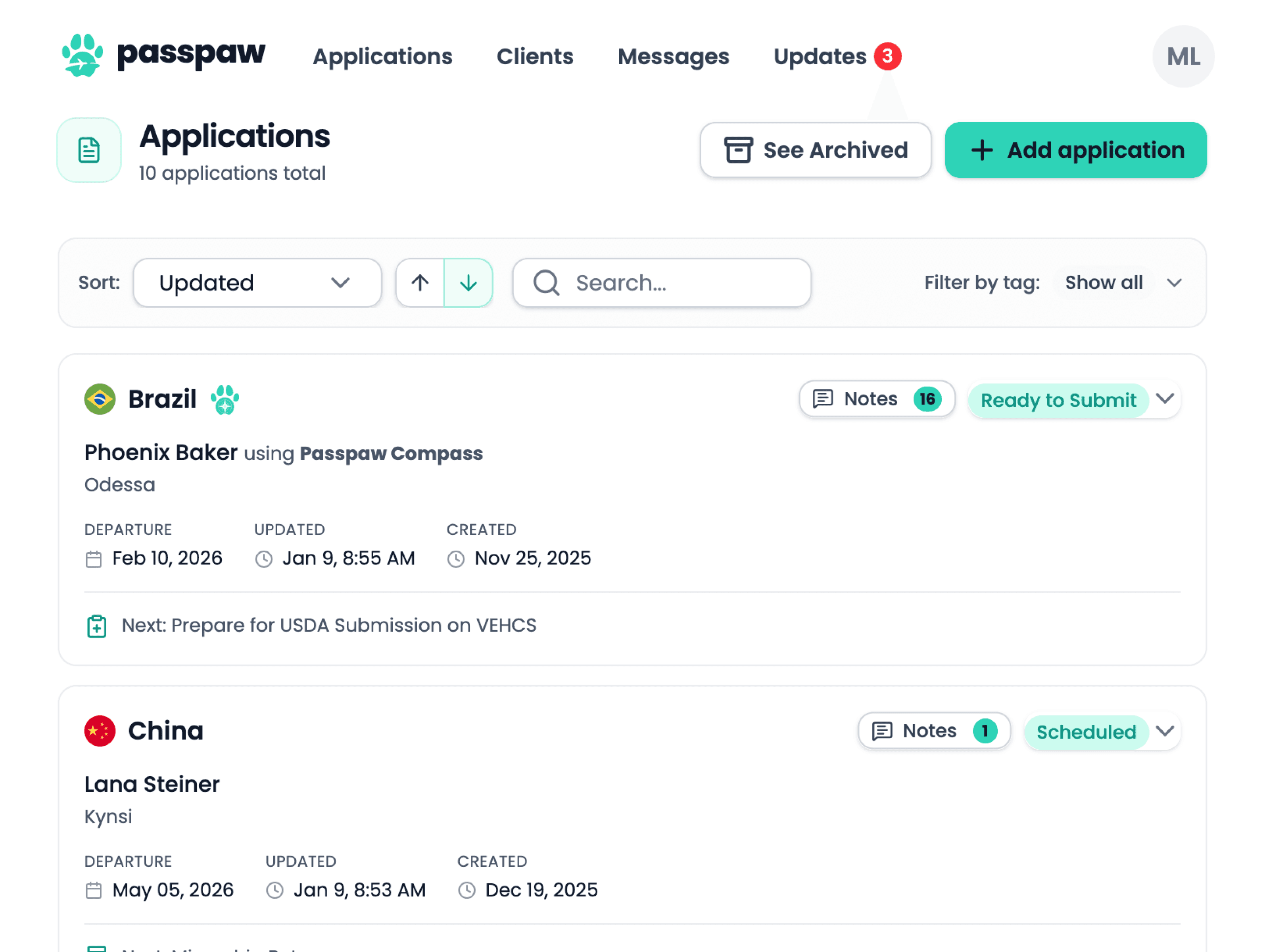Screen dimensions: 1265x952
Task: Click the clipboard icon beside Next step
Action: (97, 626)
